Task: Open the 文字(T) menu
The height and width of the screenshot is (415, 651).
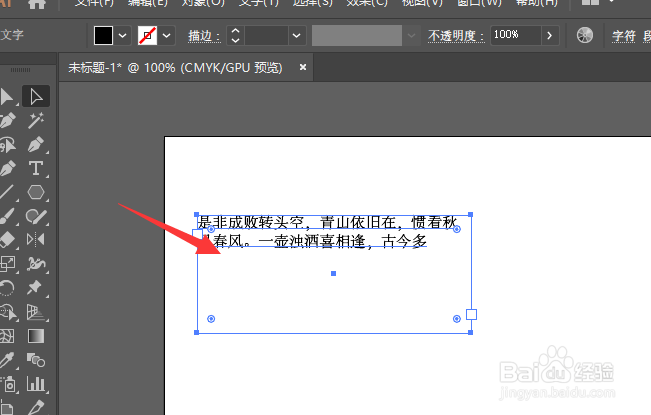Action: 258,3
